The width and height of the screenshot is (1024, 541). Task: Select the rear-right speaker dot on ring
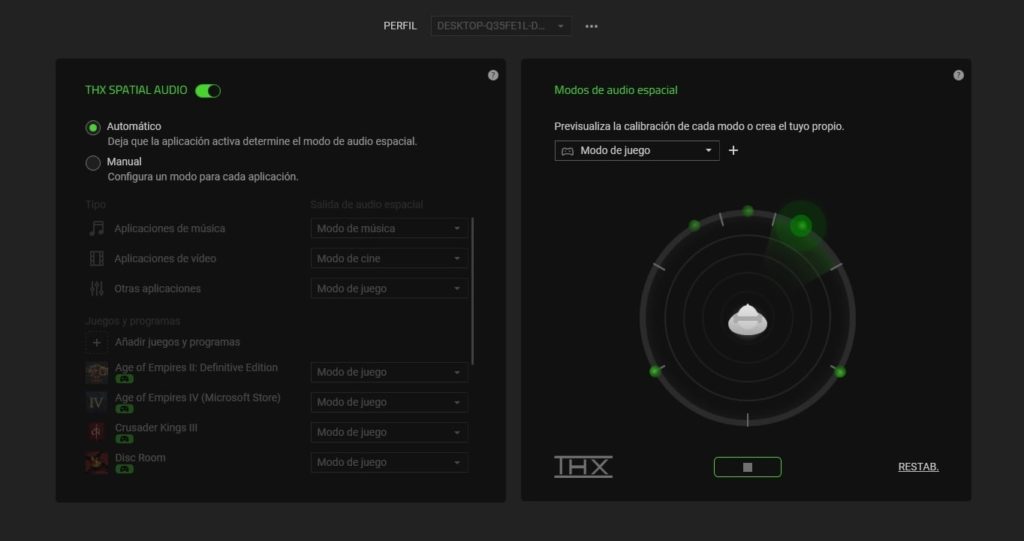coord(840,372)
